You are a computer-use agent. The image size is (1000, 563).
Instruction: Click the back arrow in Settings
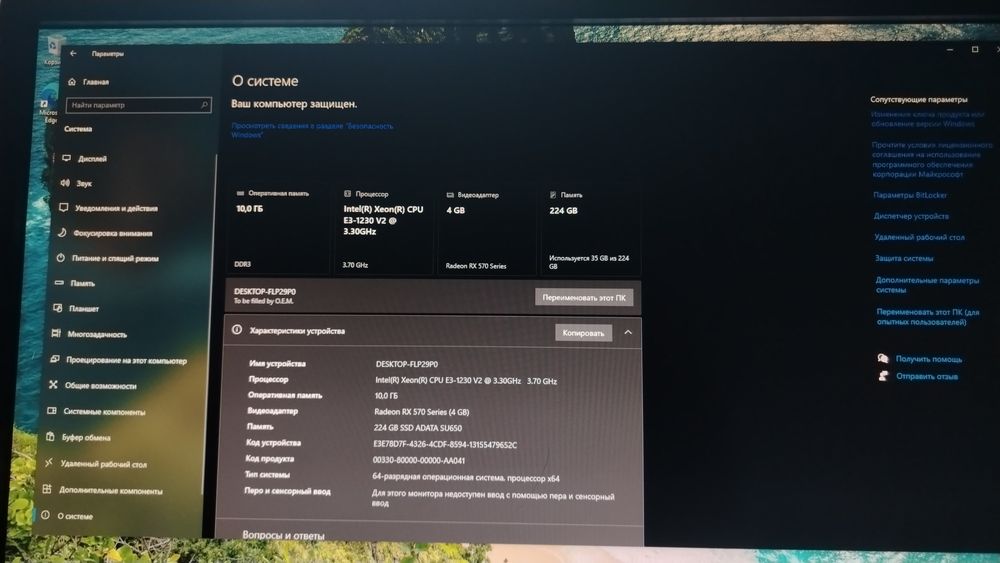click(73, 54)
